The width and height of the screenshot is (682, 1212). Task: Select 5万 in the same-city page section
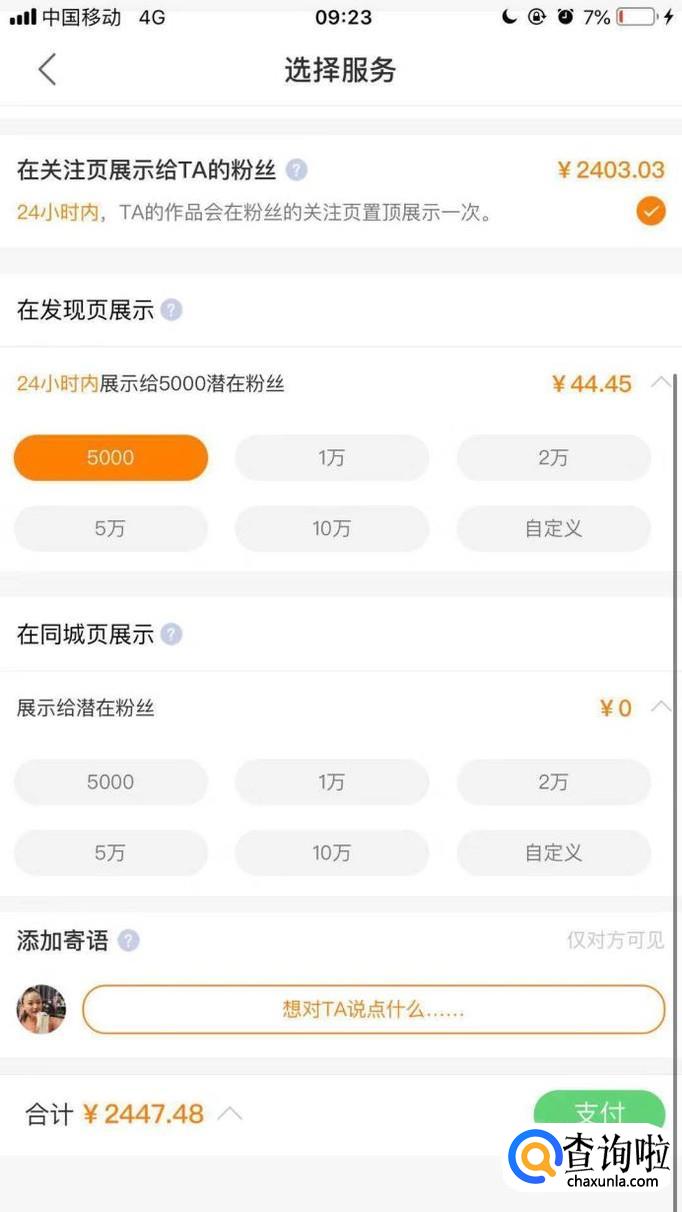point(110,853)
